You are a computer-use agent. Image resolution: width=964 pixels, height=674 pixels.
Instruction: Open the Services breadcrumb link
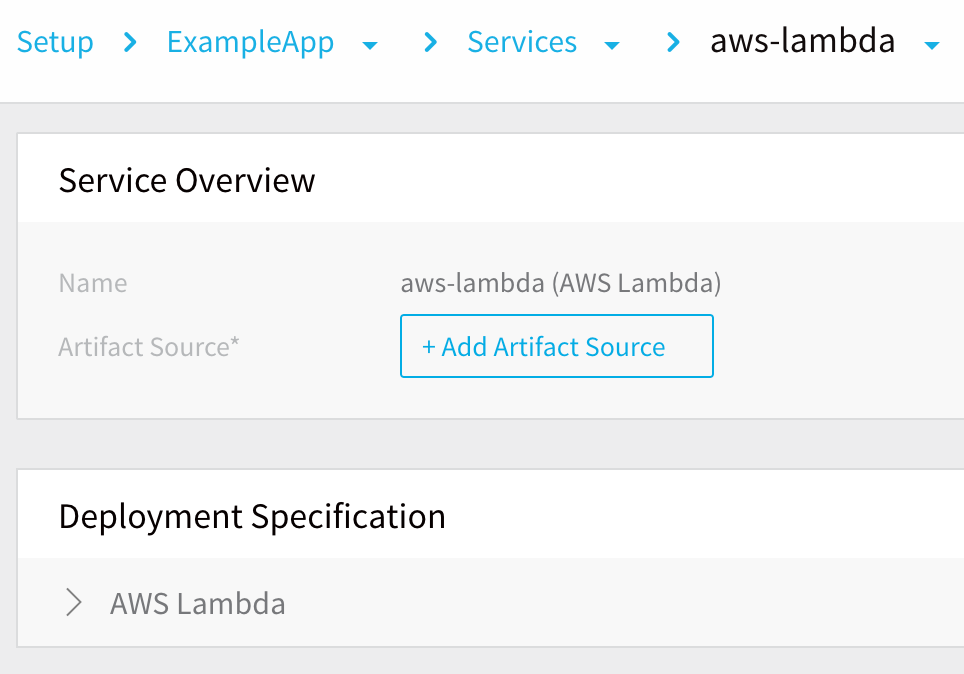click(522, 42)
